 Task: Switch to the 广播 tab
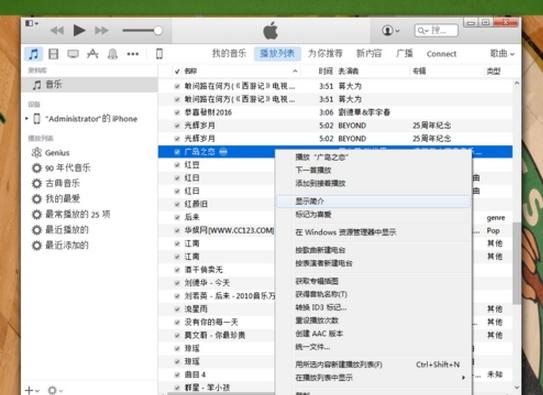[404, 53]
